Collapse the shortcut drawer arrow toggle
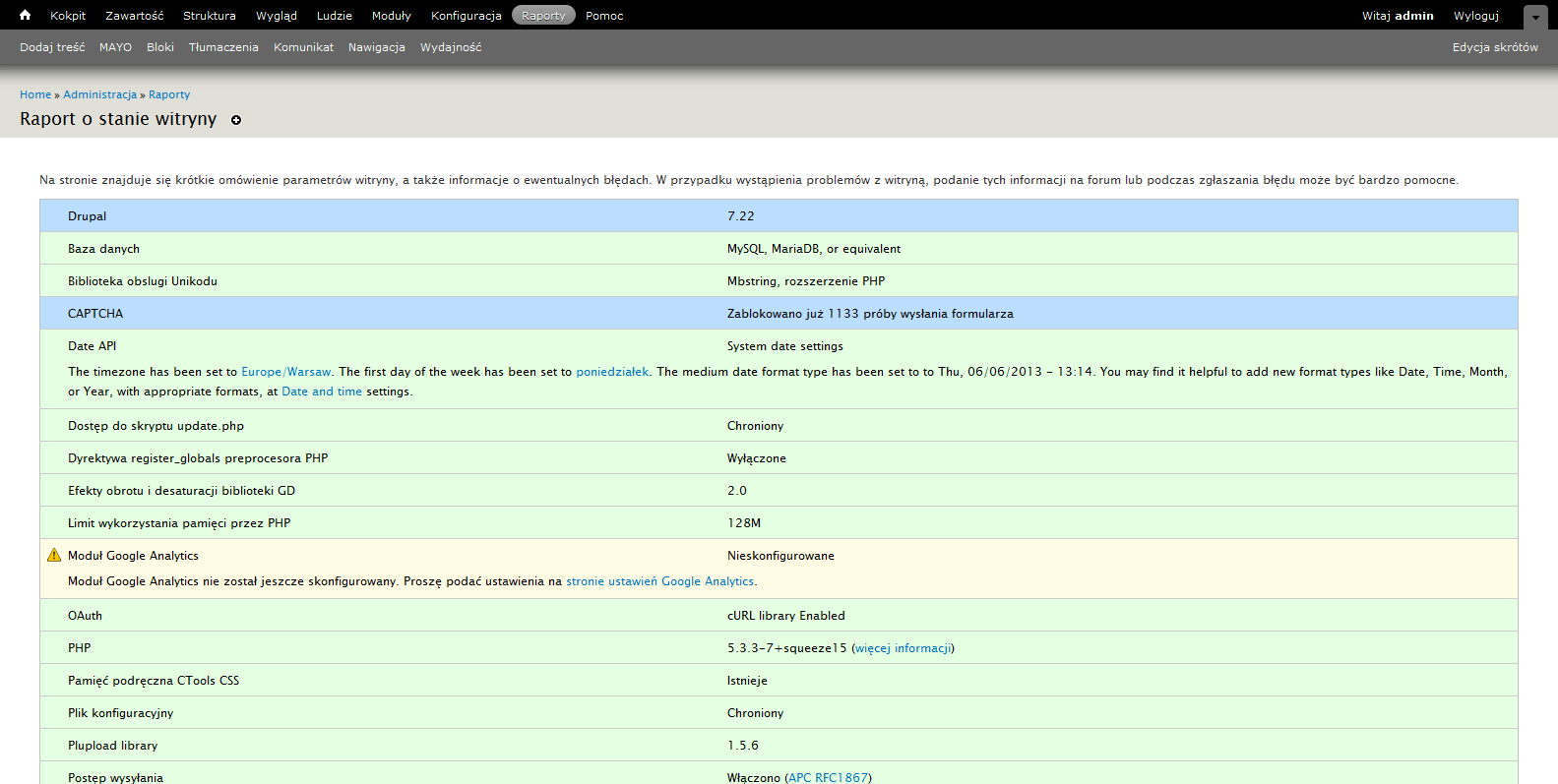Viewport: 1558px width, 784px height. point(1535,17)
